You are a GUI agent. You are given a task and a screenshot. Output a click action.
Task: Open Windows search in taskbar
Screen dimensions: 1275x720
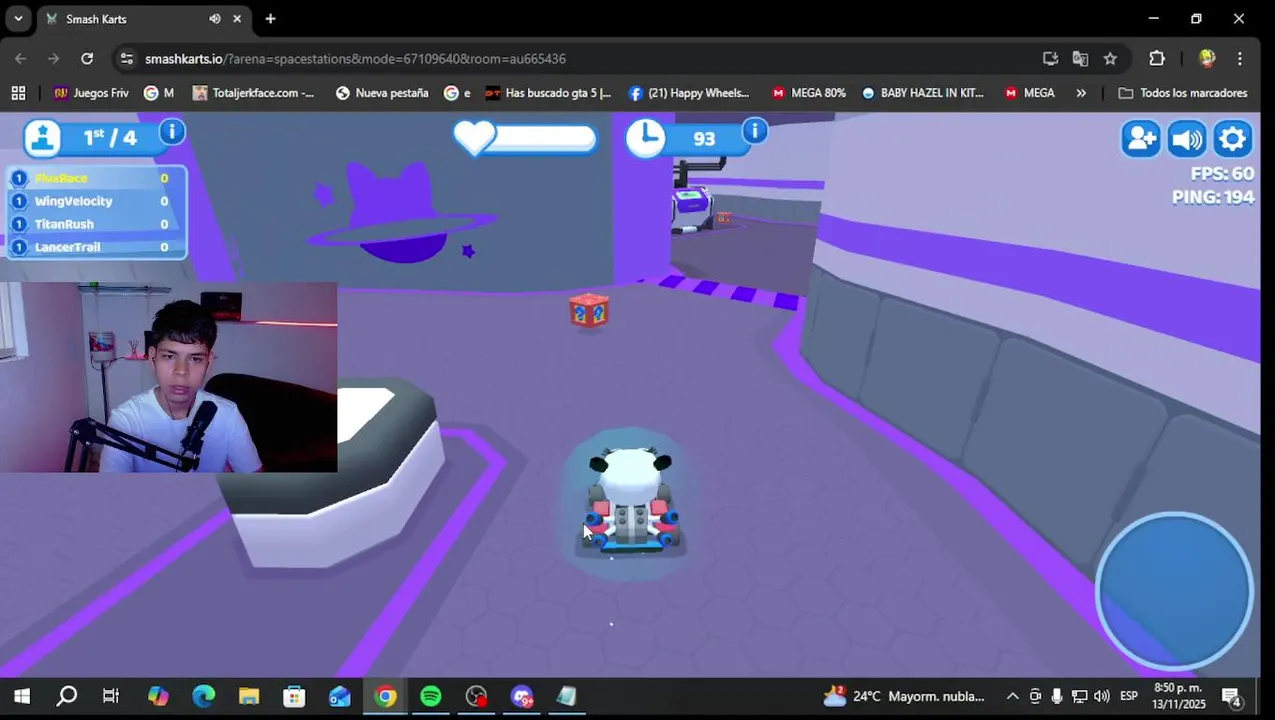point(67,697)
